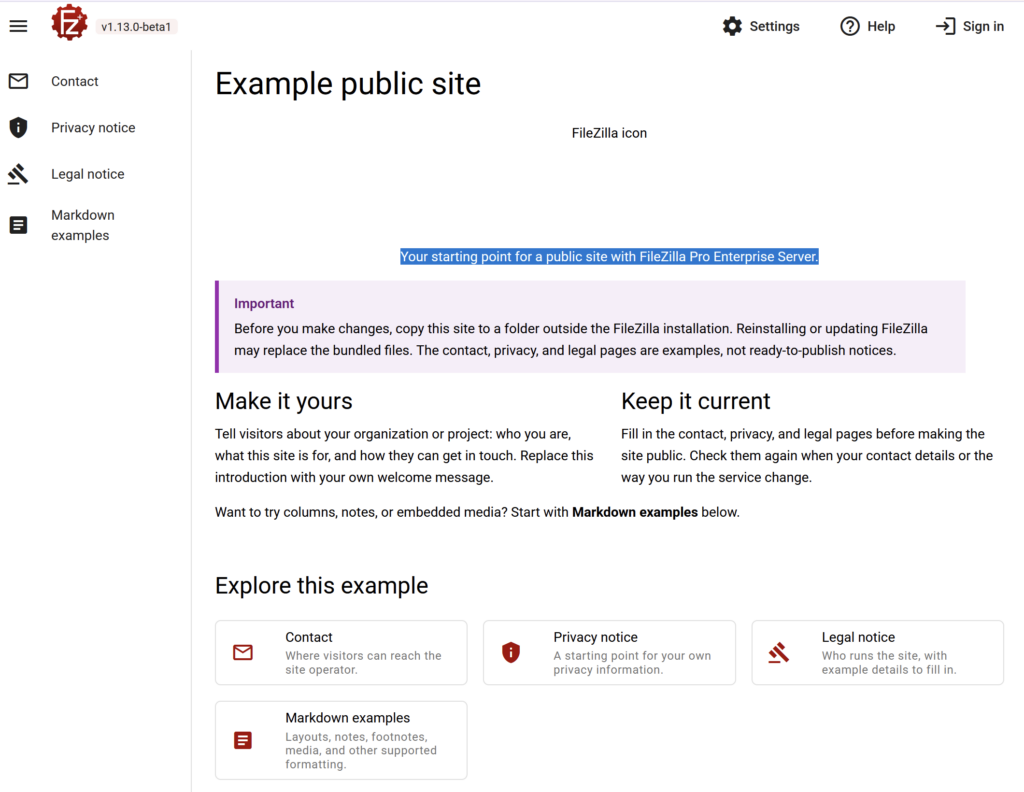Click 'A starting point for your own privacy' description
Viewport: 1024px width, 792px height.
(x=632, y=663)
